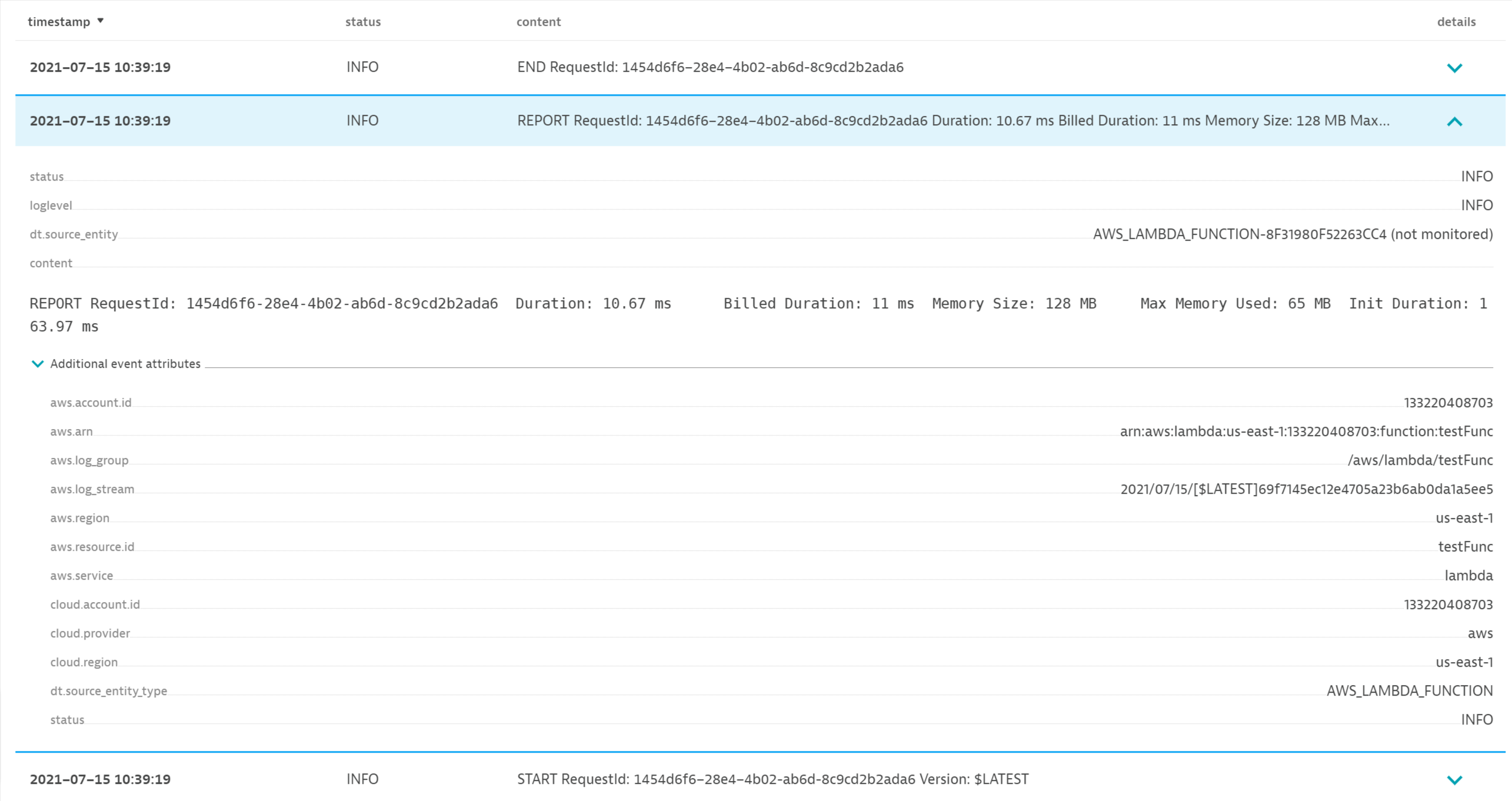The image size is (1512, 801).
Task: Select the END RequestId log row
Action: click(710, 67)
